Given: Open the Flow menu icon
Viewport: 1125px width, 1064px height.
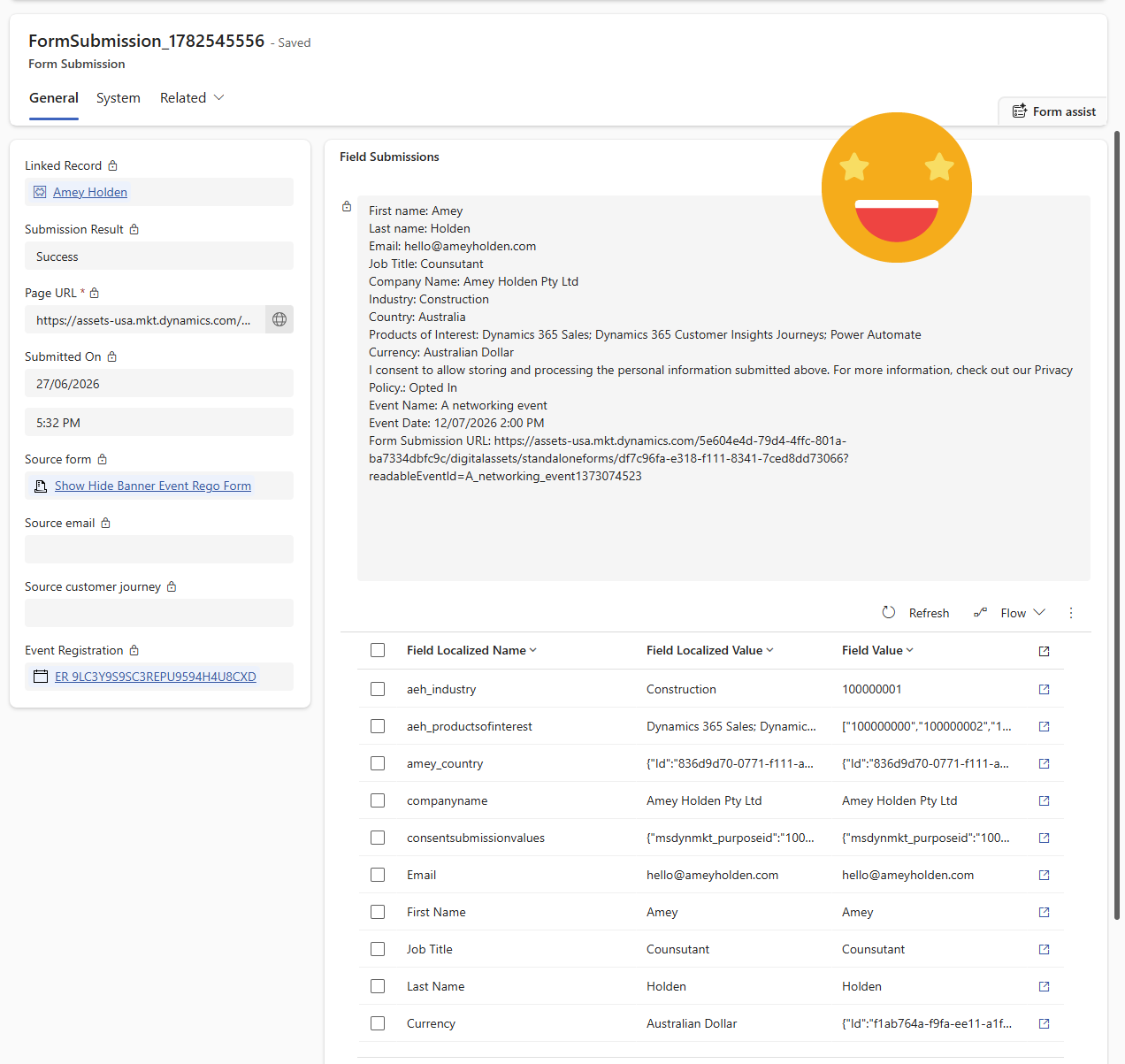Looking at the screenshot, I should pos(980,612).
